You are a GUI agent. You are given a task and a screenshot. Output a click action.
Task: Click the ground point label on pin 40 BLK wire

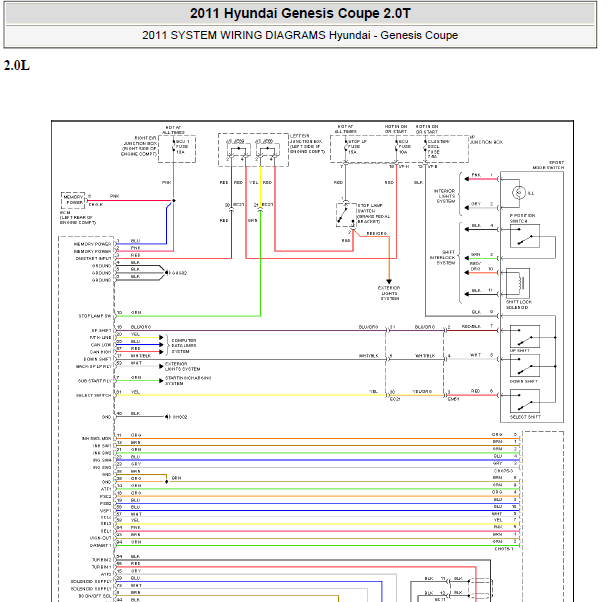(x=180, y=417)
